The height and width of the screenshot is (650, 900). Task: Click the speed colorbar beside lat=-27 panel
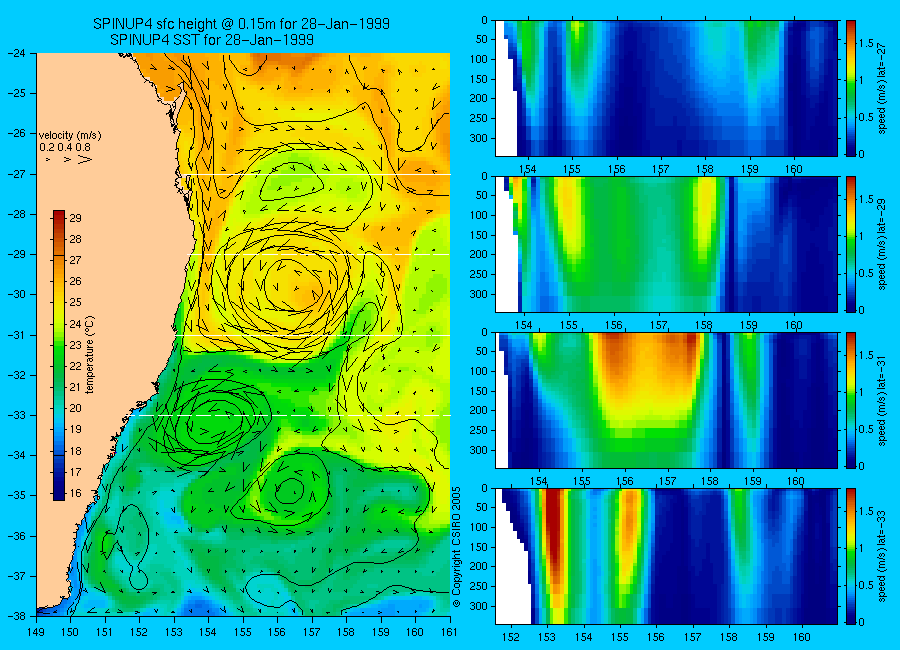[850, 88]
